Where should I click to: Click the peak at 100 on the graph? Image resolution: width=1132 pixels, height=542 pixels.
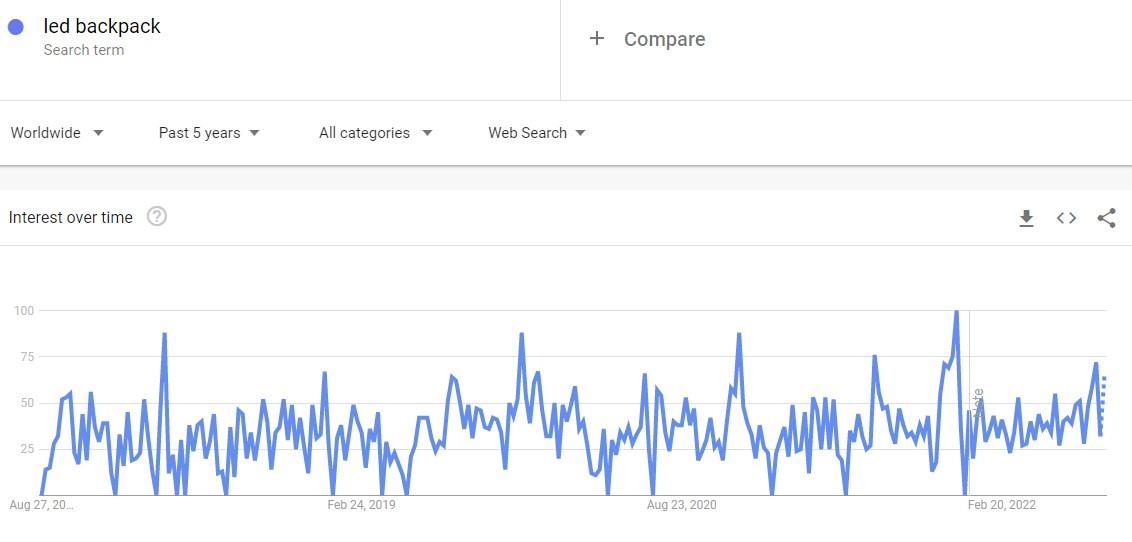[x=956, y=312]
